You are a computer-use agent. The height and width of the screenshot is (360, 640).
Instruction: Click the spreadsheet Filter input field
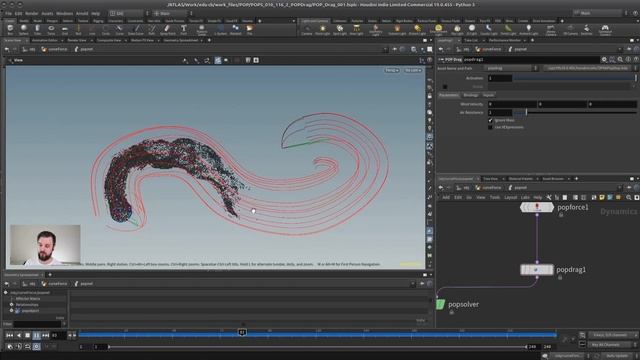click(37, 324)
